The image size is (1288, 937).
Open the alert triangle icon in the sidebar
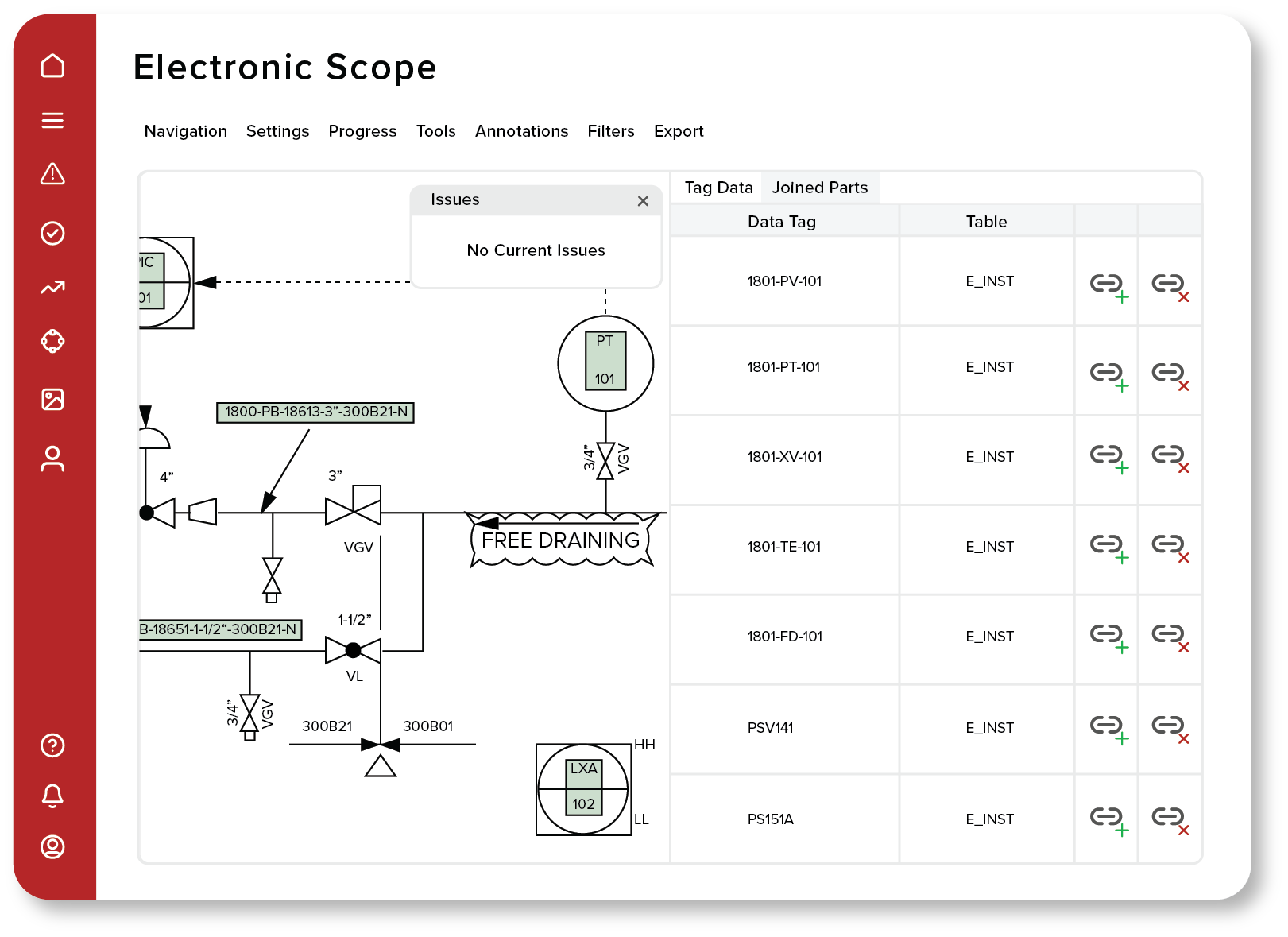click(52, 176)
